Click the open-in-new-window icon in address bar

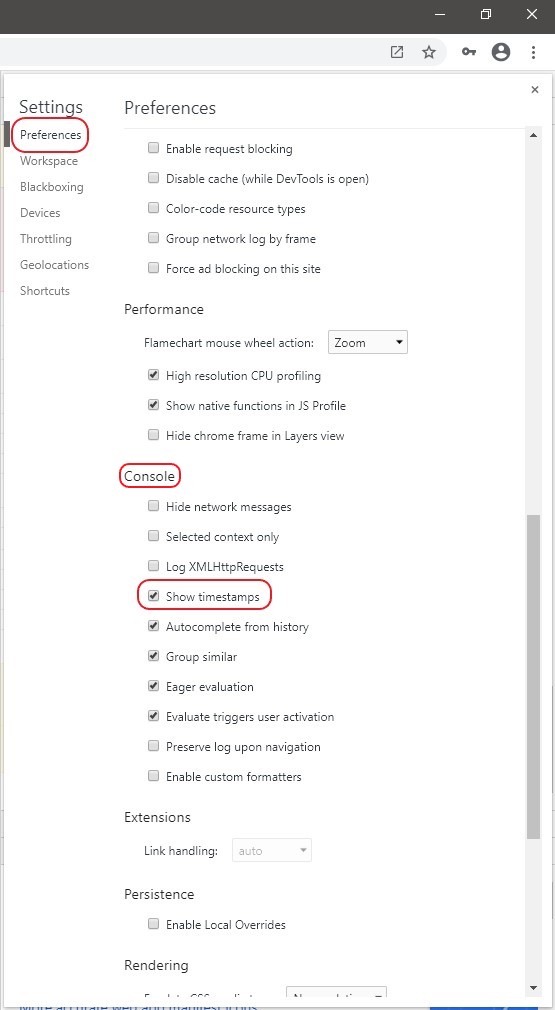(397, 52)
